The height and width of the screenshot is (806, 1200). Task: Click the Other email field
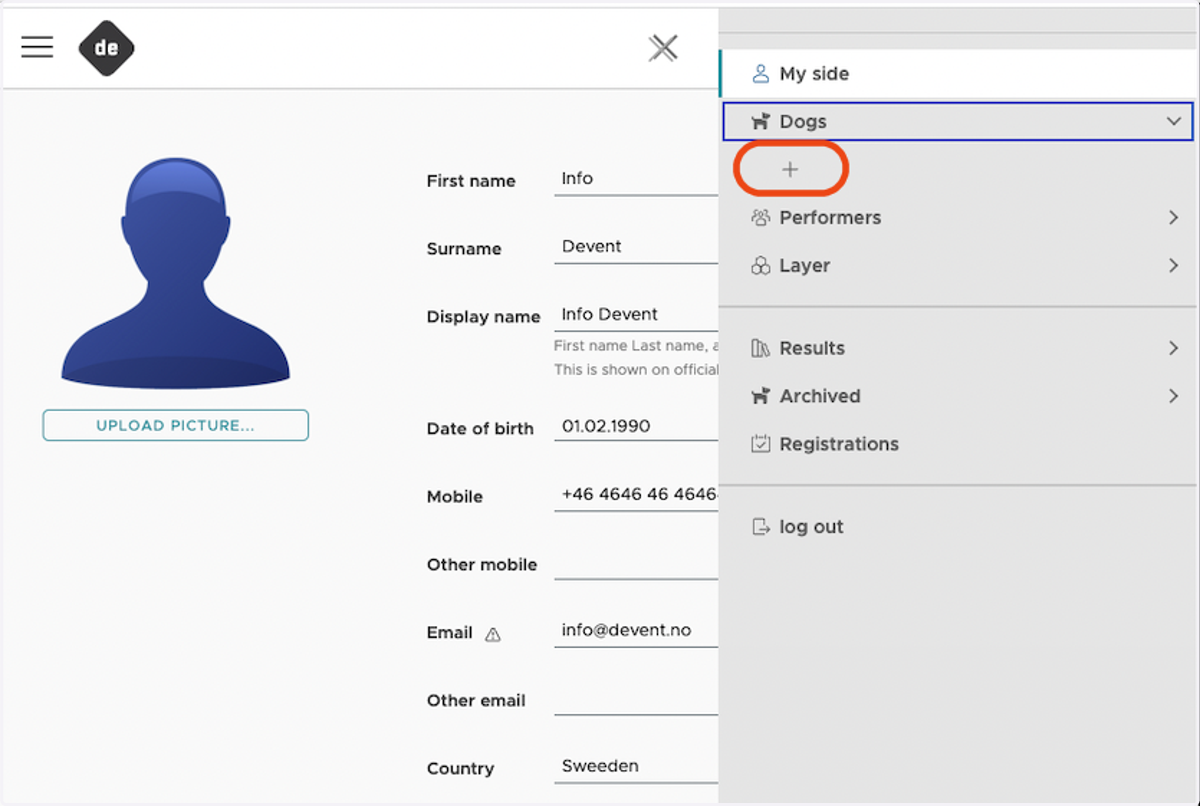636,699
